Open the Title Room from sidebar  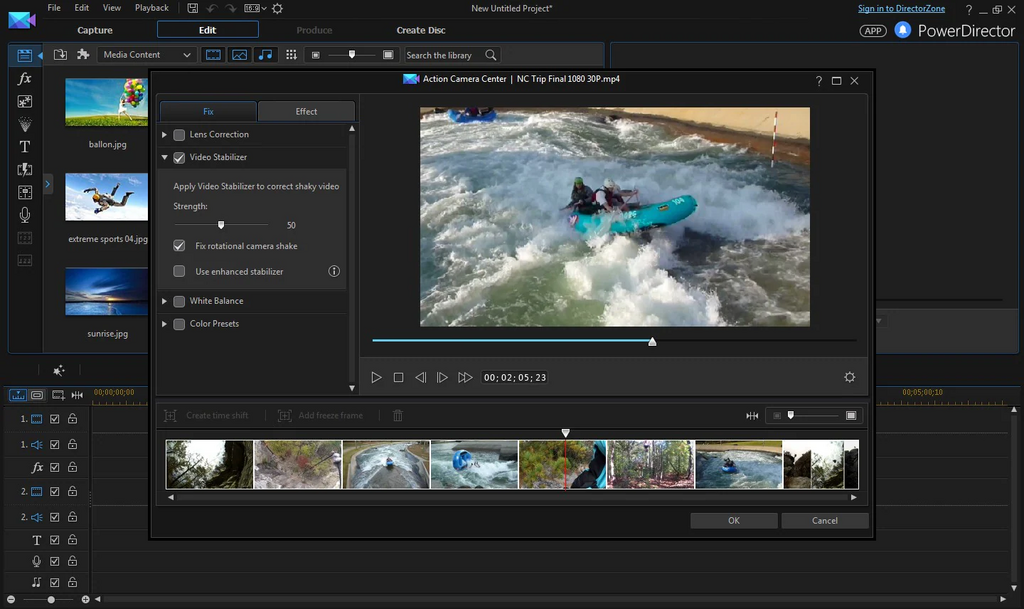tap(25, 146)
